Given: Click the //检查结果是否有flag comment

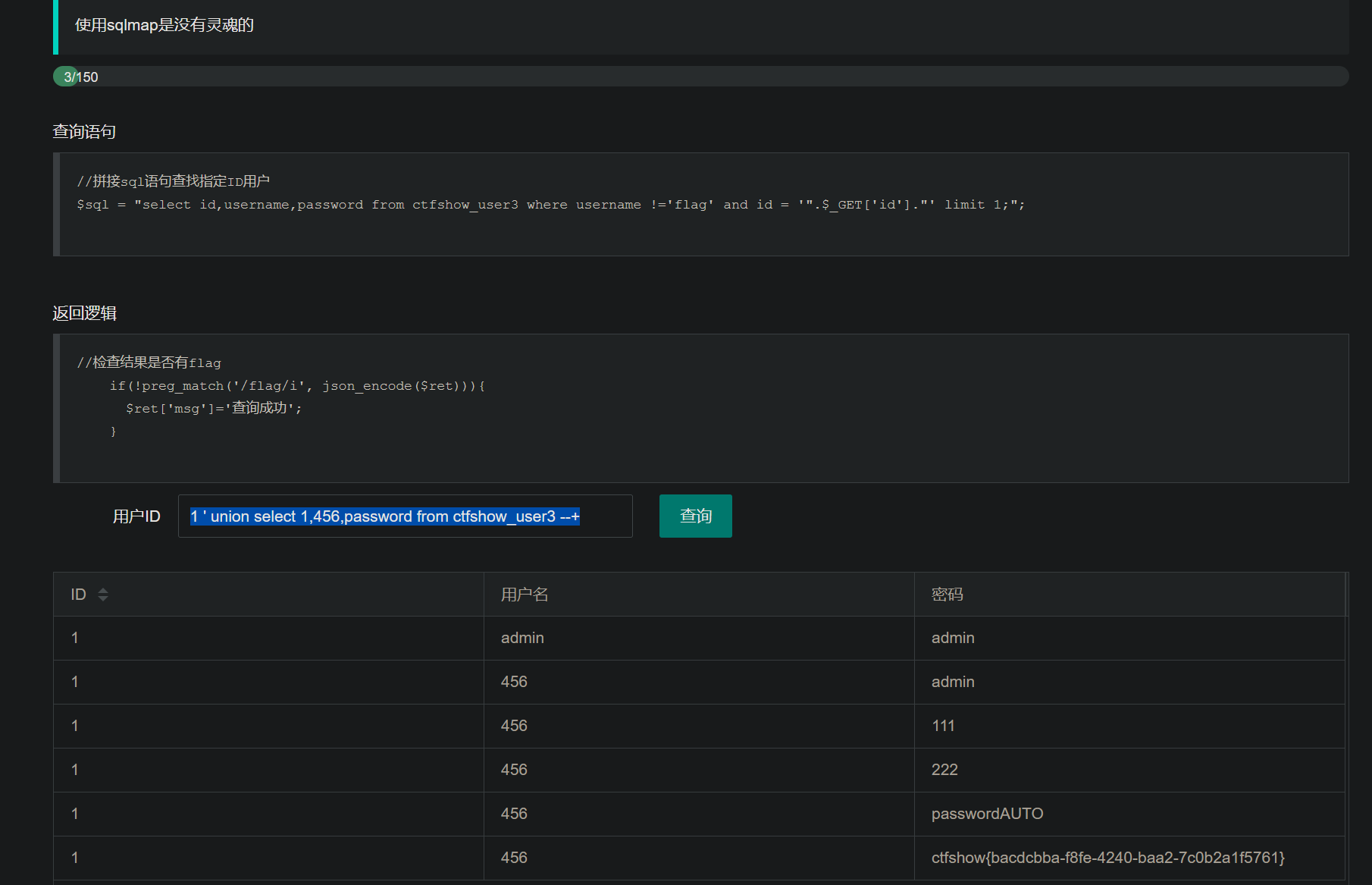Looking at the screenshot, I should point(149,362).
